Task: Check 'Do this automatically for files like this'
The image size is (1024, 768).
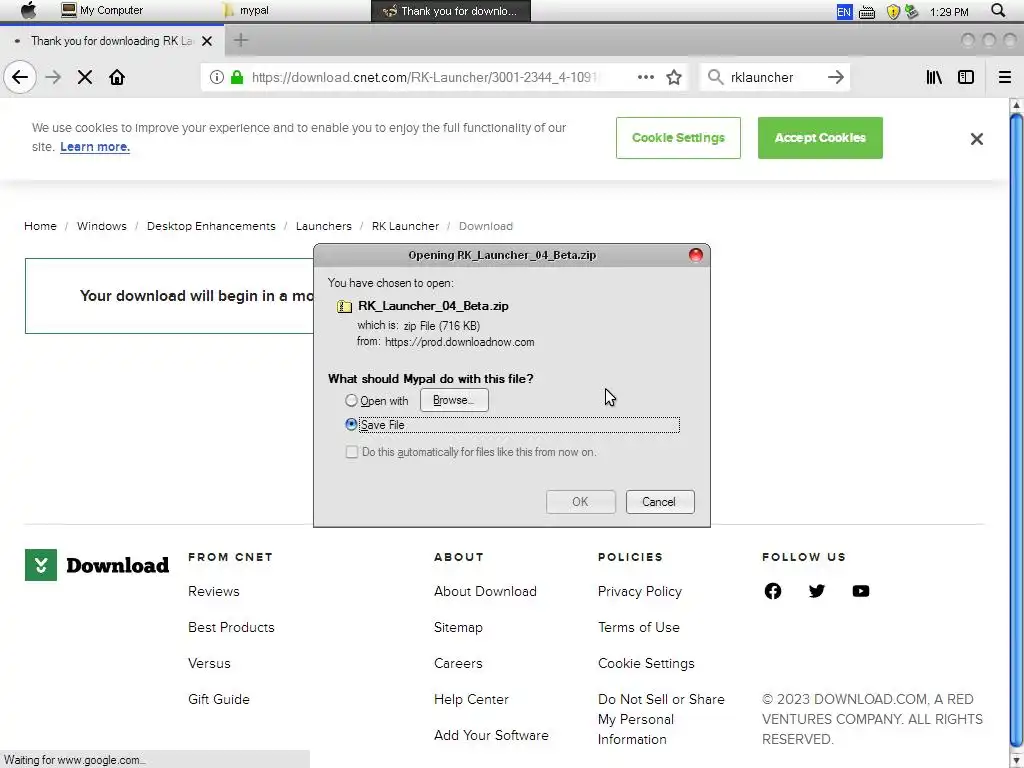Action: 351,452
